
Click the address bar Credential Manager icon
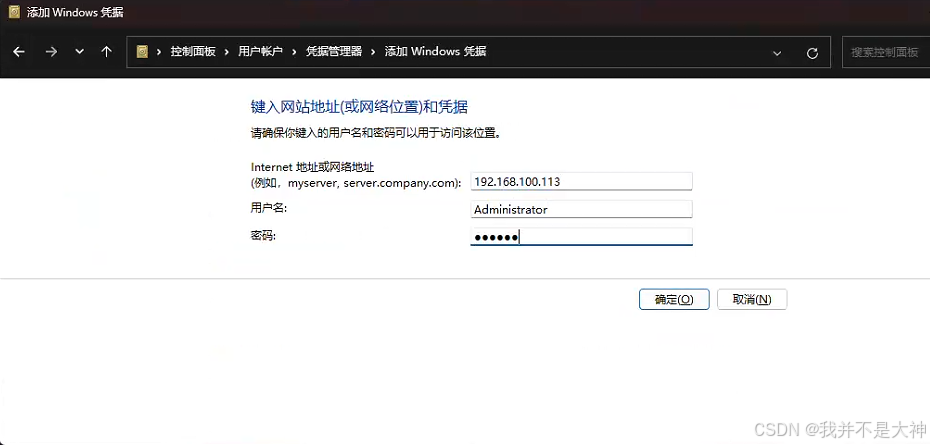(142, 52)
